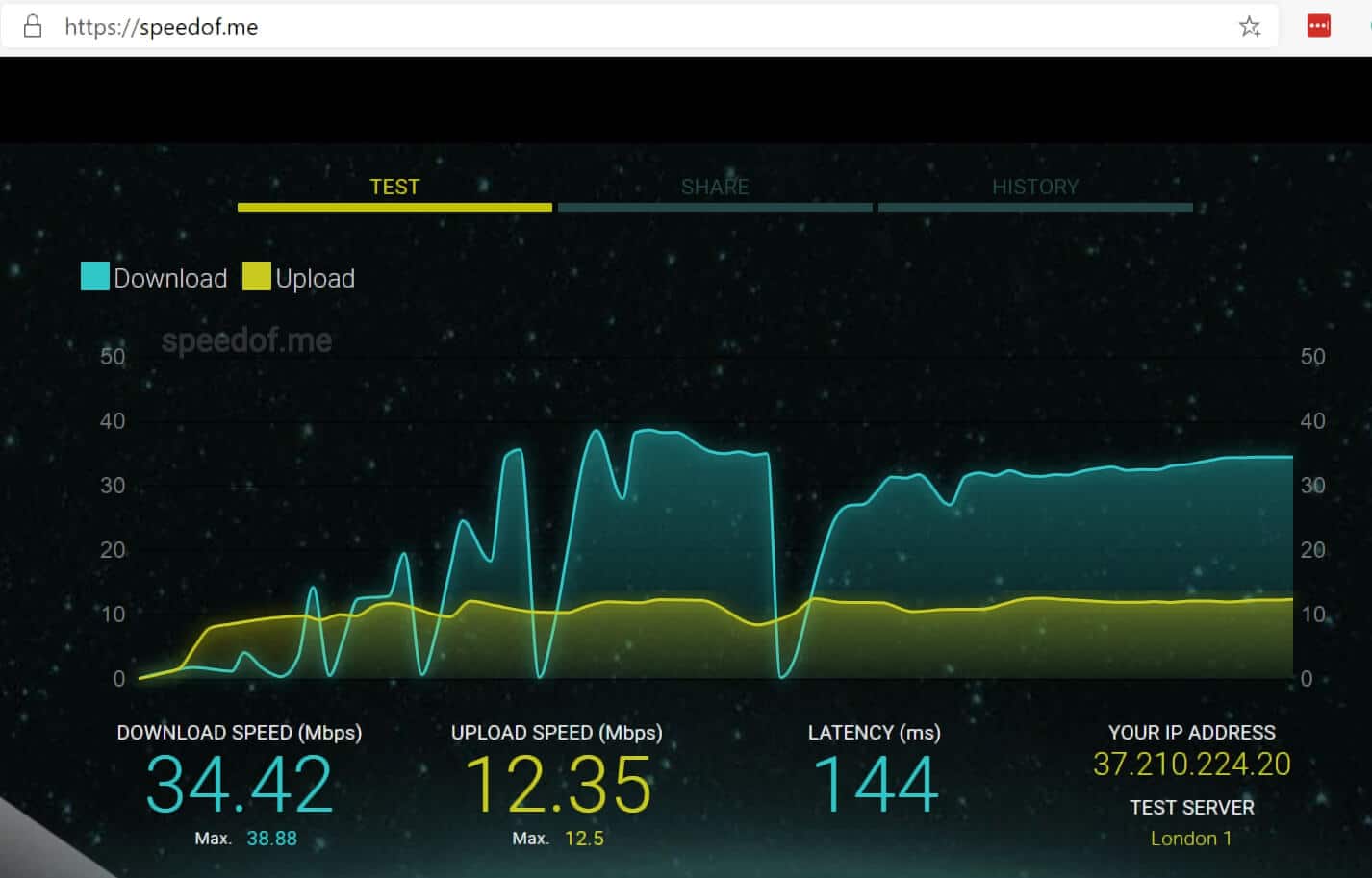Click the Upload yellow legend square
1372x878 pixels.
[x=256, y=276]
